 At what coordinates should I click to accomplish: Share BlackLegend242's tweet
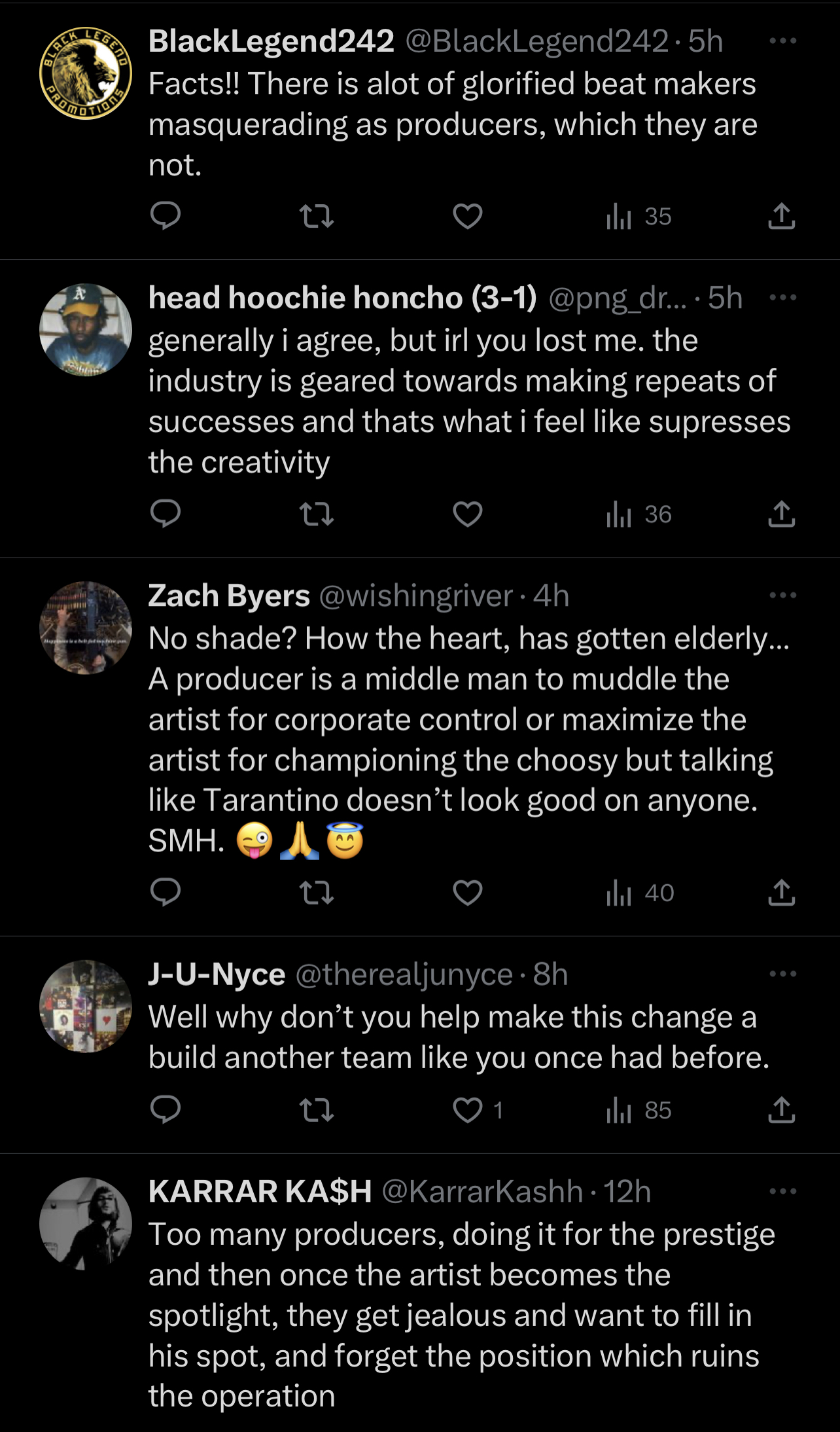pos(781,216)
